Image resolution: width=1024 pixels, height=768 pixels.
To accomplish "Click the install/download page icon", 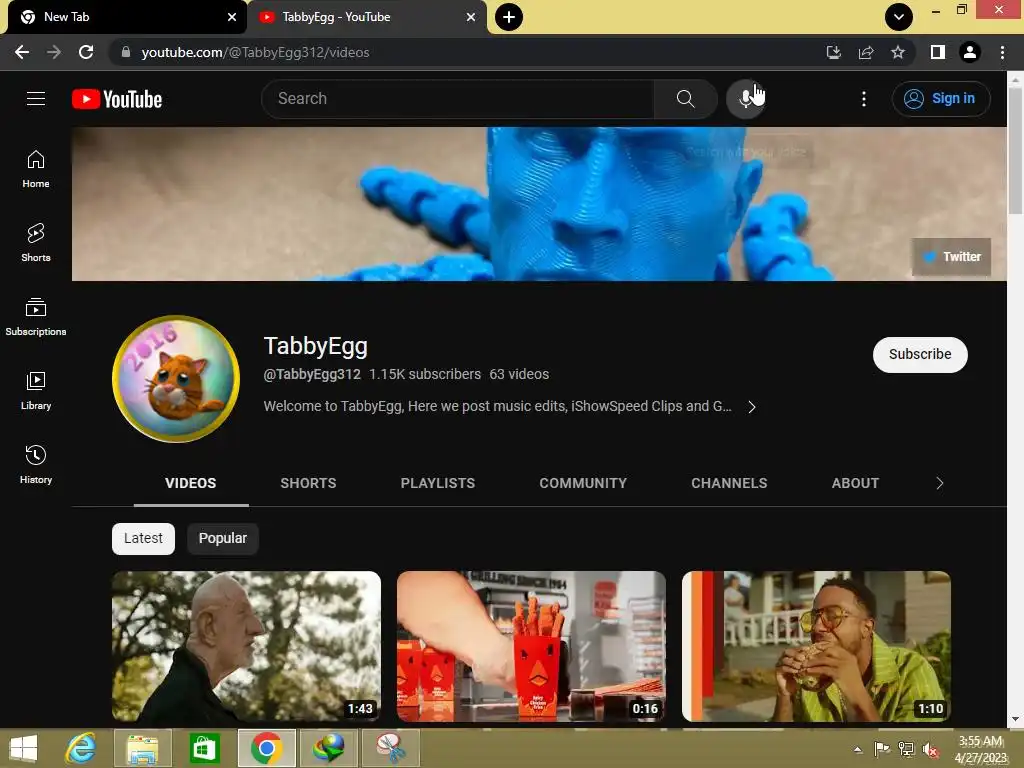I will pyautogui.click(x=834, y=52).
